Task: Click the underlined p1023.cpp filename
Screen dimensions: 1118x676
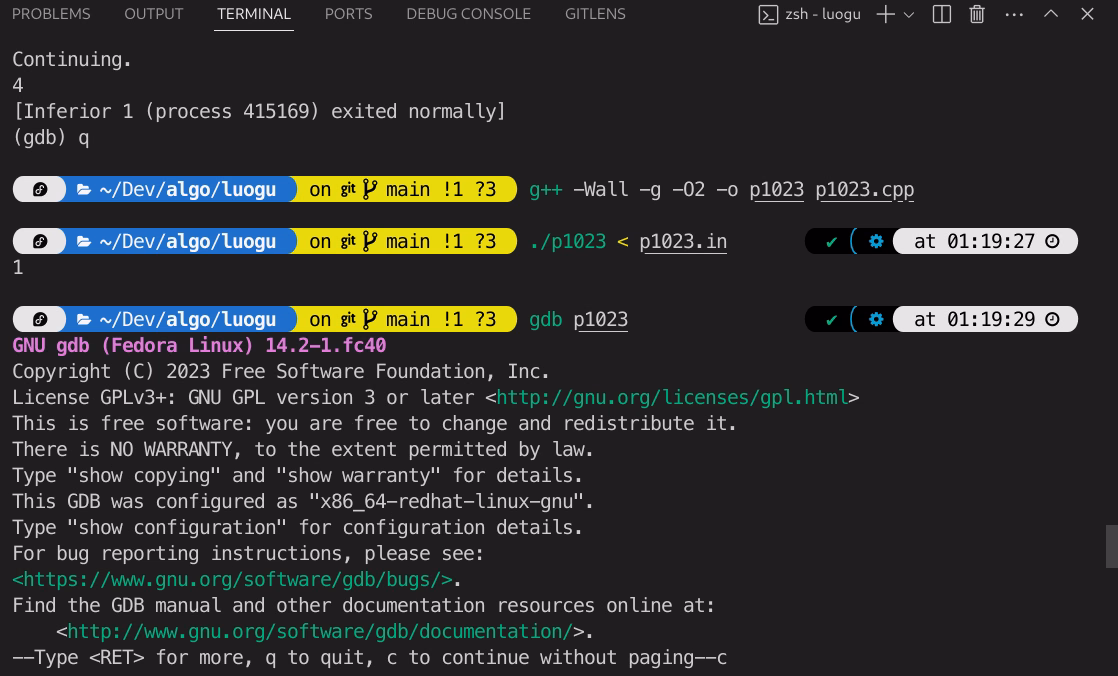Action: click(865, 190)
